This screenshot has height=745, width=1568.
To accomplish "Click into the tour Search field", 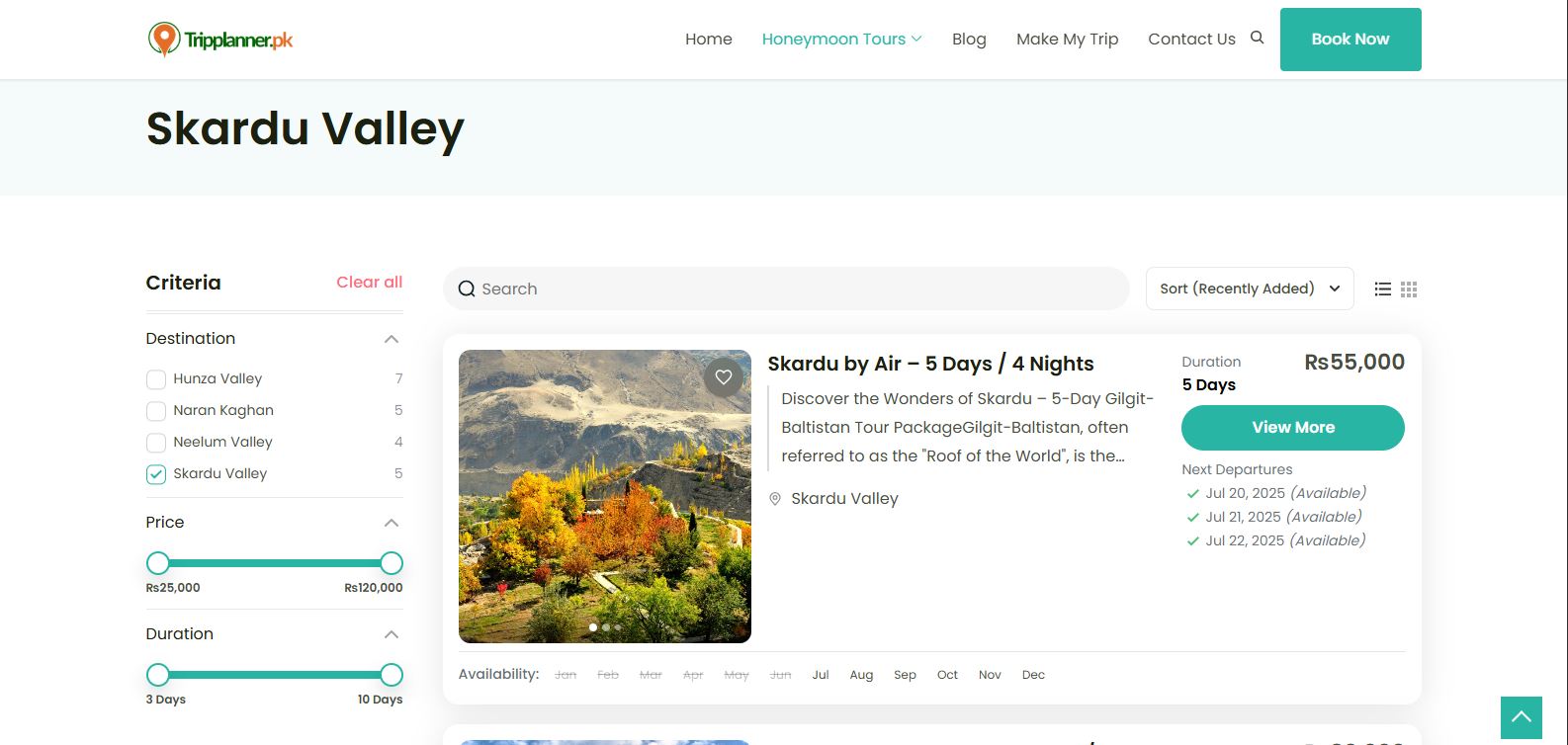I will [786, 289].
